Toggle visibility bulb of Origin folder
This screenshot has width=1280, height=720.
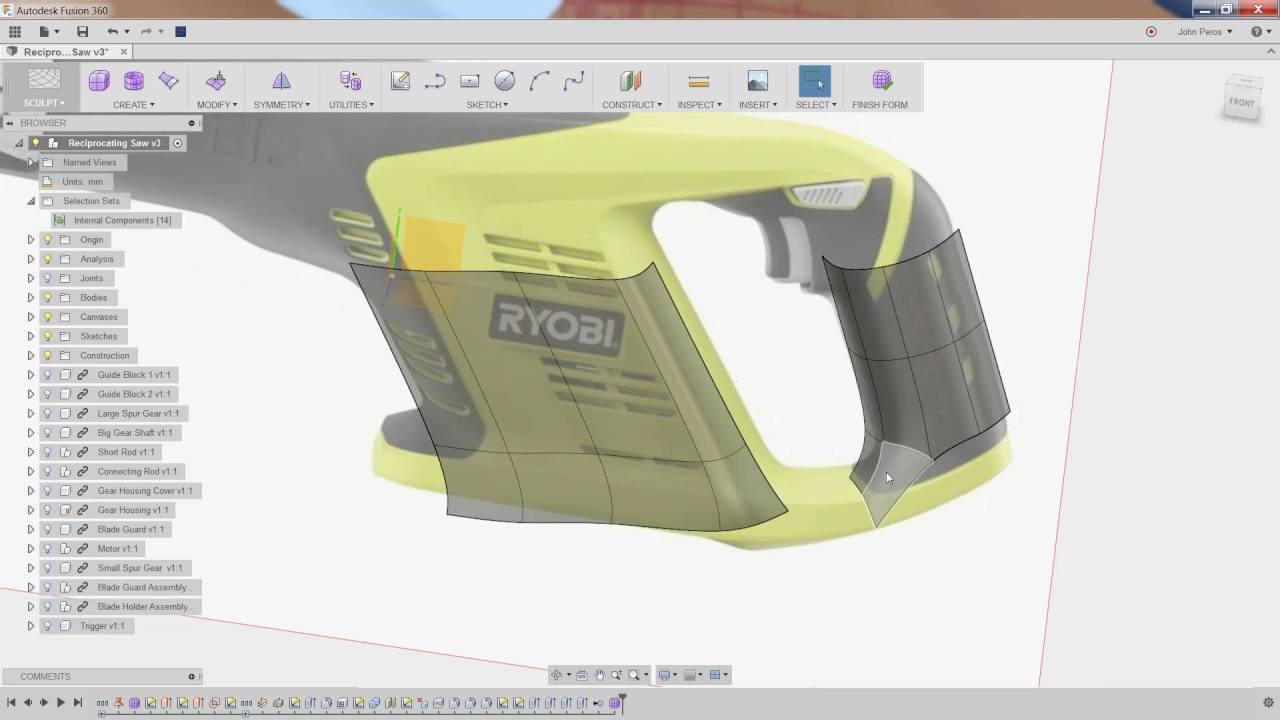click(47, 240)
